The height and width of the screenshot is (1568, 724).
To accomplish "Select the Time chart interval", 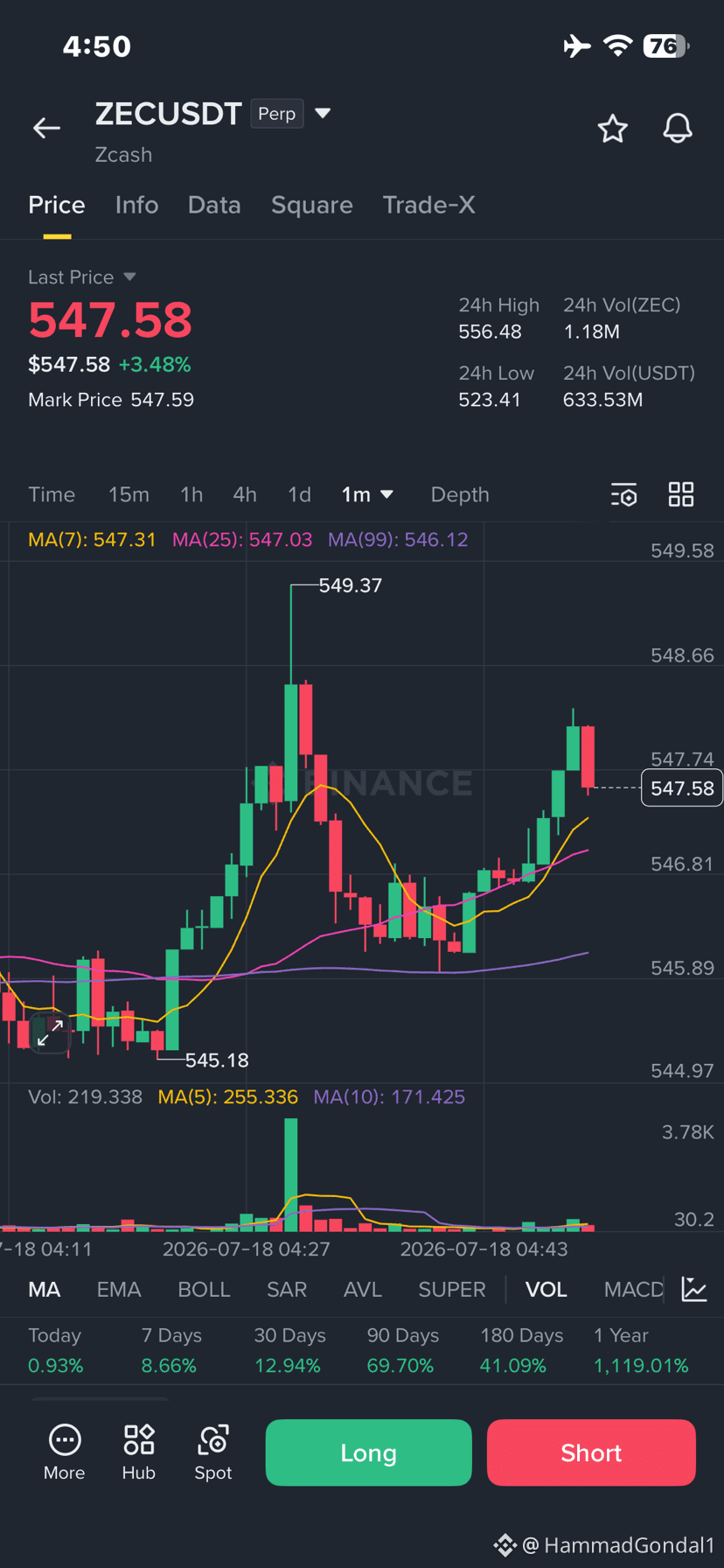I will (52, 494).
